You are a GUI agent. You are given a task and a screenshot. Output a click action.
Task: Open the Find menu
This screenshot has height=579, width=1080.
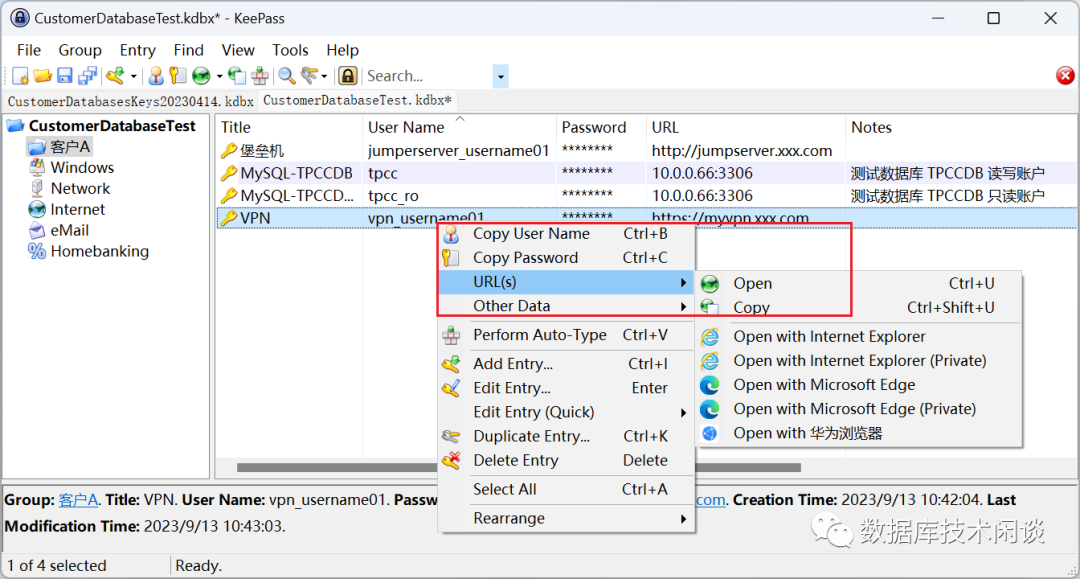(x=189, y=50)
